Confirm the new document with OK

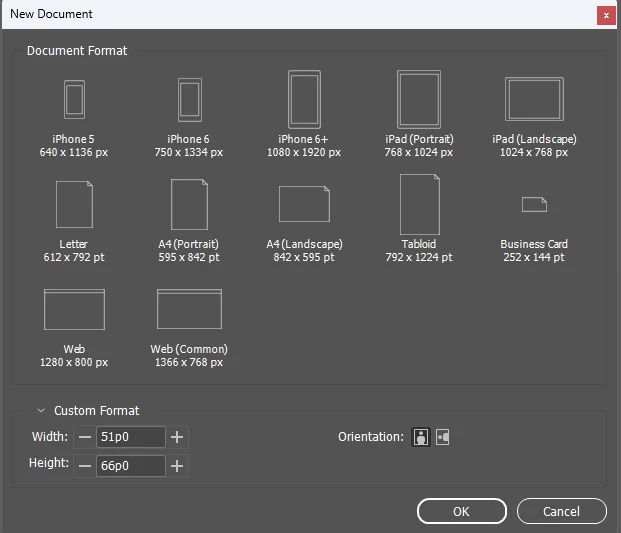click(462, 511)
